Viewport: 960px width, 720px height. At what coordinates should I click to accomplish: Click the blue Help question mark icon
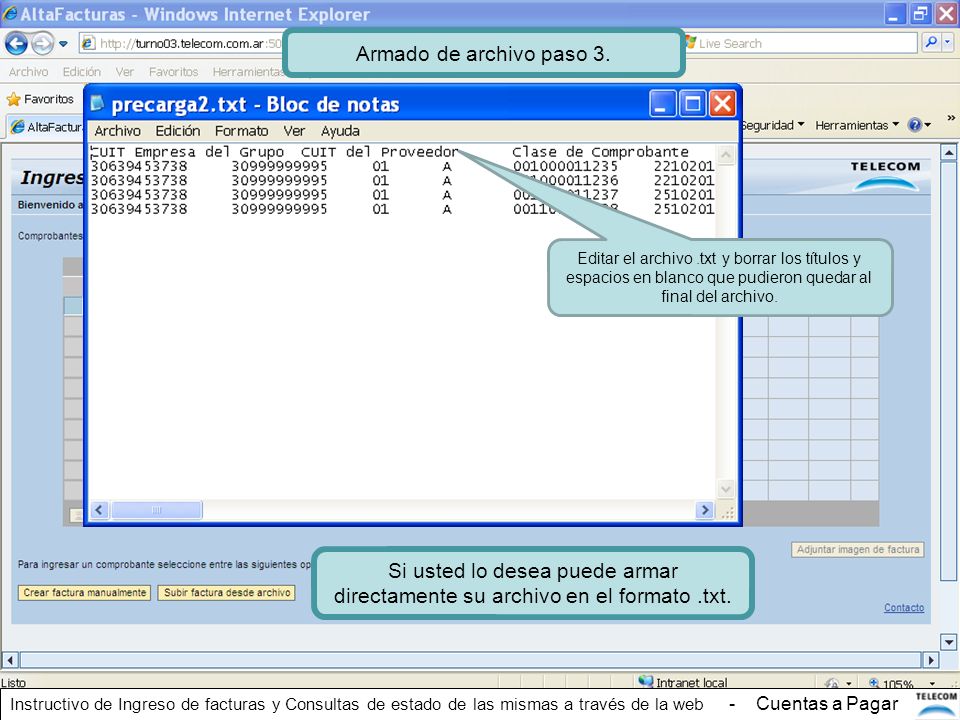click(x=915, y=125)
